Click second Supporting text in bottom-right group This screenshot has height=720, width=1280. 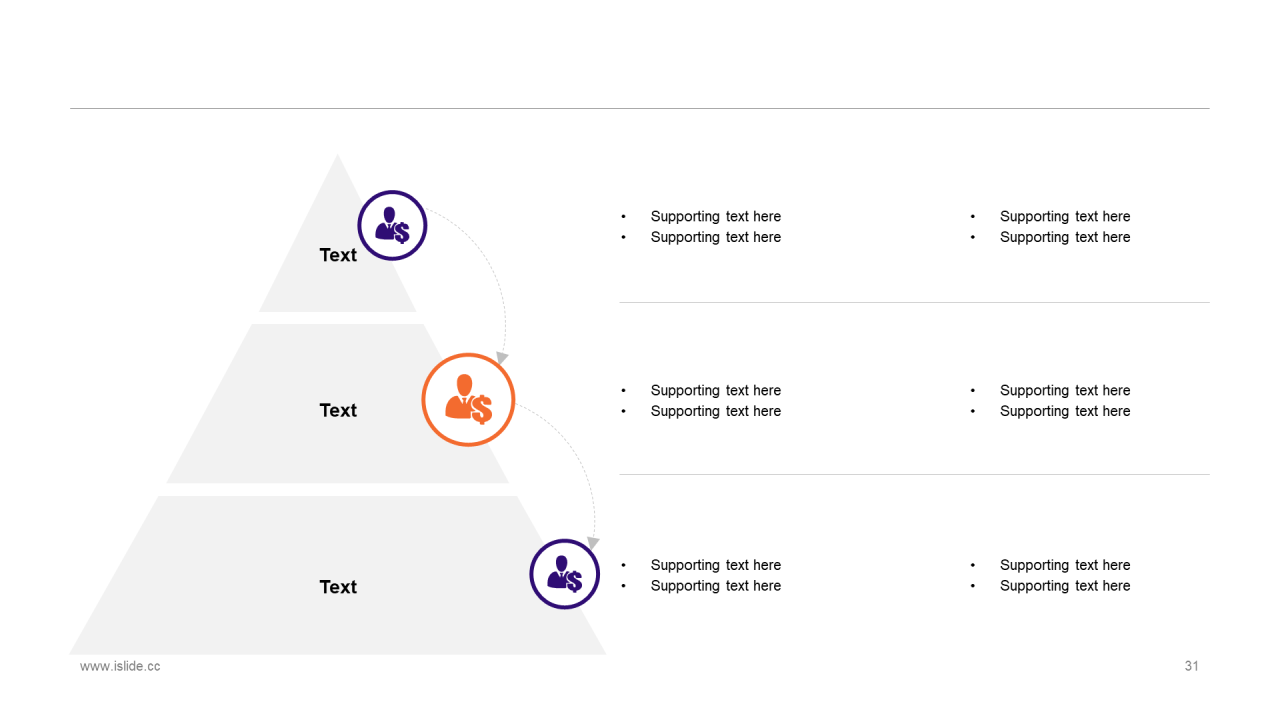[1065, 586]
